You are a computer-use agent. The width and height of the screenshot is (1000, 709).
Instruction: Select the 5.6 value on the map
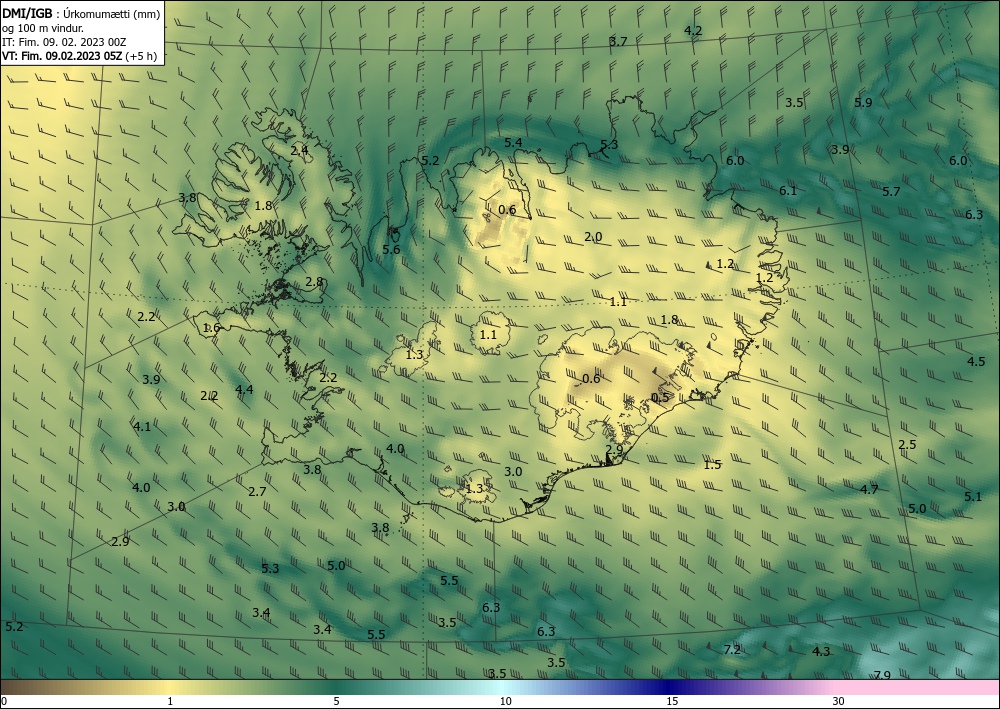point(391,249)
